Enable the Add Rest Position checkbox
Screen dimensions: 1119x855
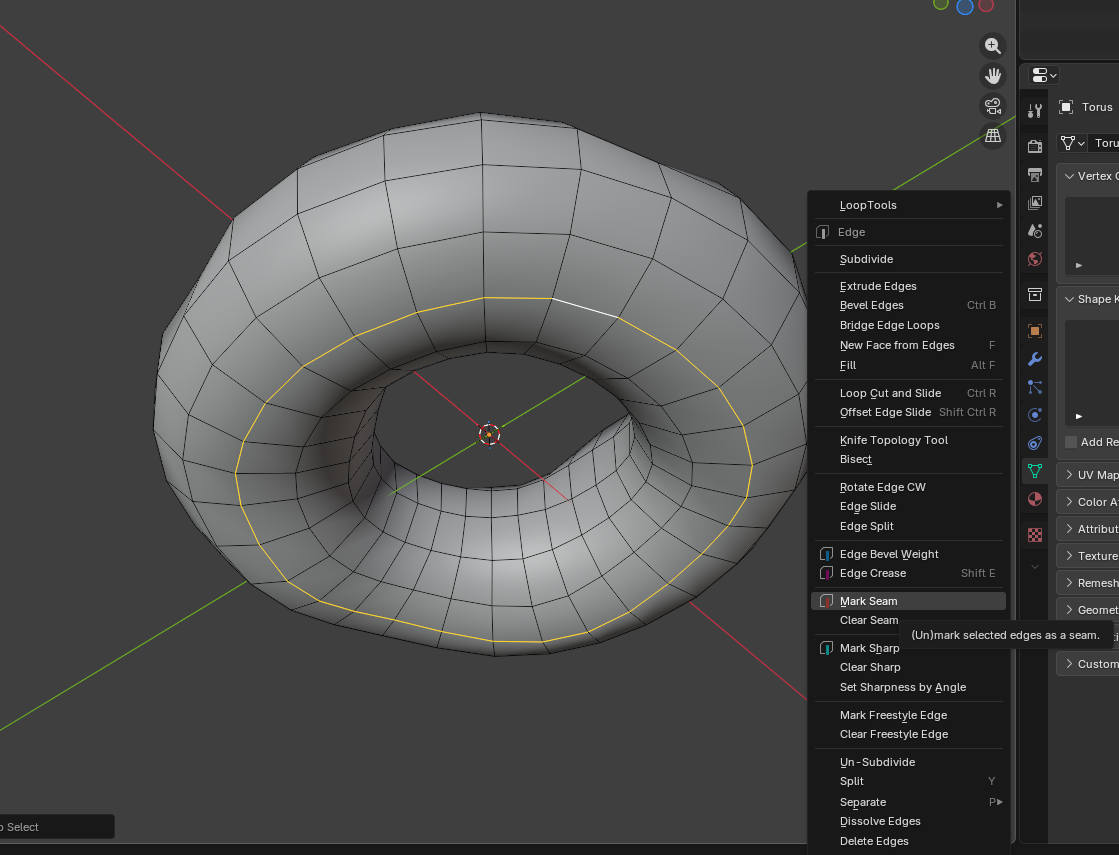click(1070, 442)
